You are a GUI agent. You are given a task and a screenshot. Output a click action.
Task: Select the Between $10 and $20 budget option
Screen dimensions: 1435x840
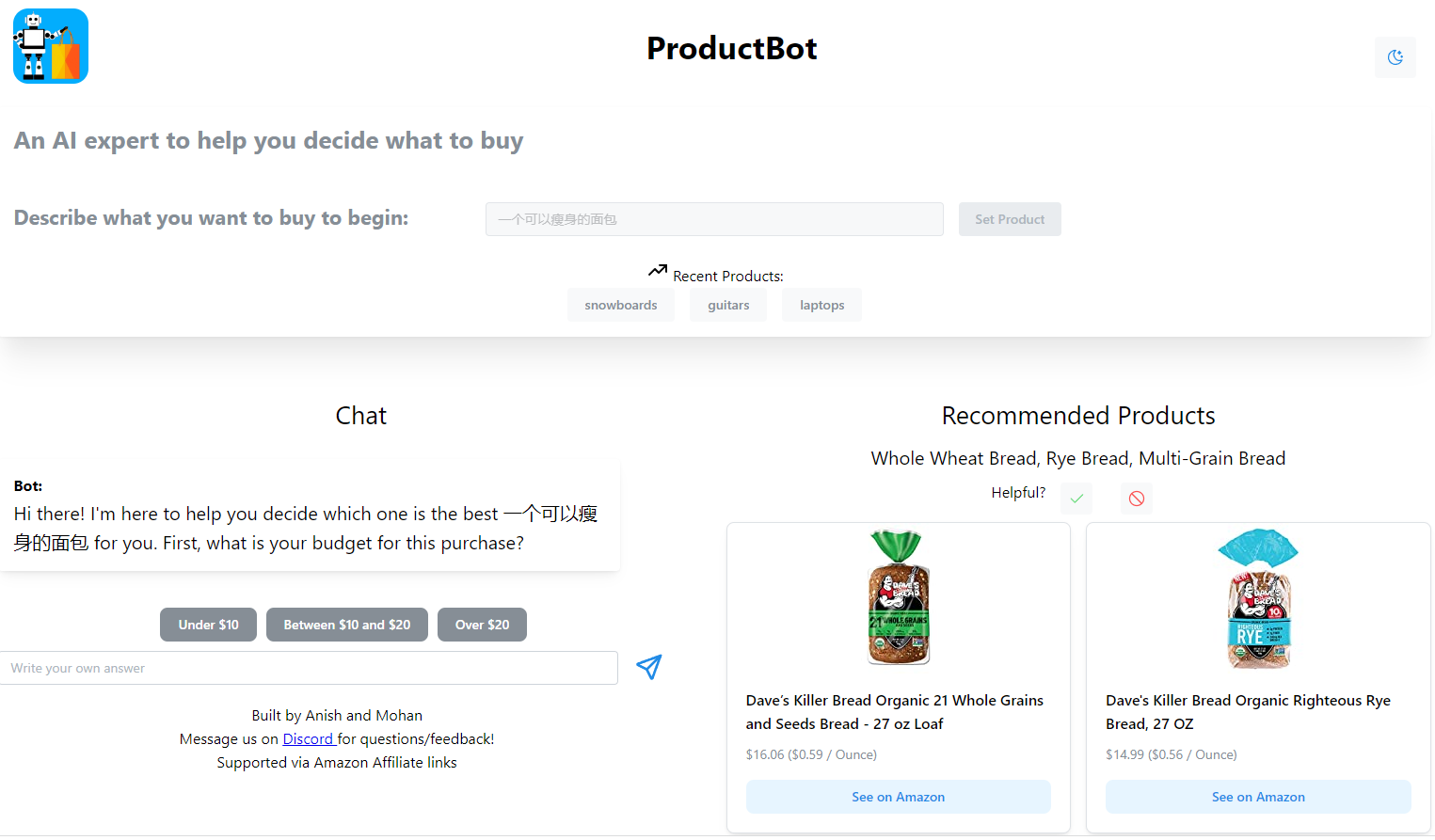346,624
